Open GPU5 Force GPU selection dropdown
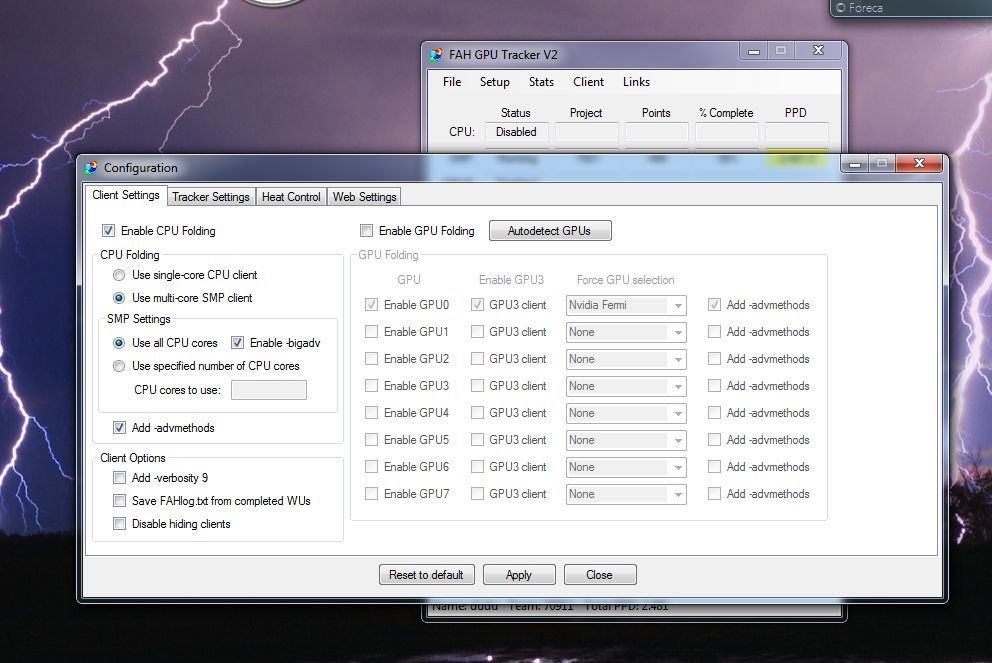The image size is (992, 663). coord(626,440)
